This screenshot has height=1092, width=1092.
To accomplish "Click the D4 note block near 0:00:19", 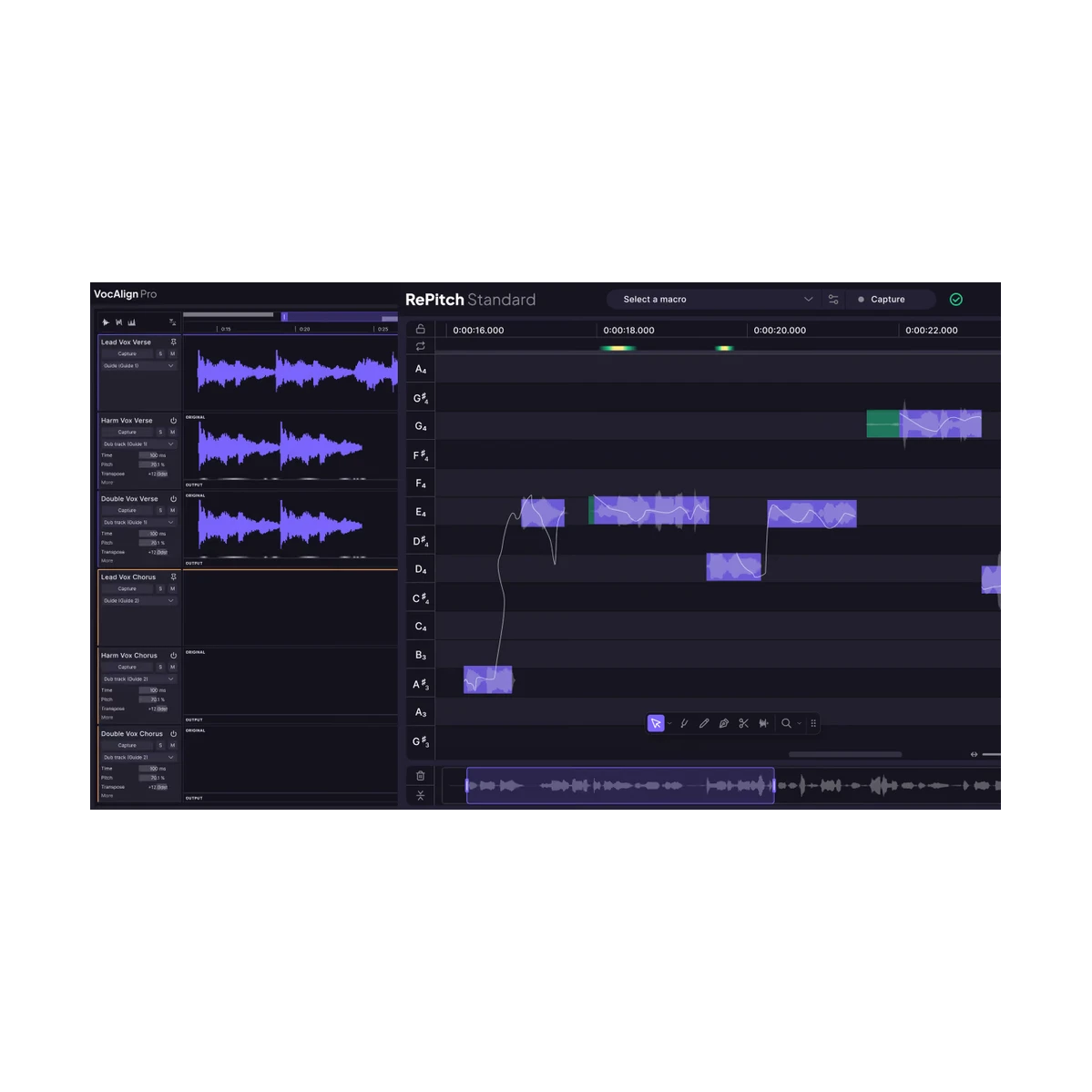I will (733, 566).
